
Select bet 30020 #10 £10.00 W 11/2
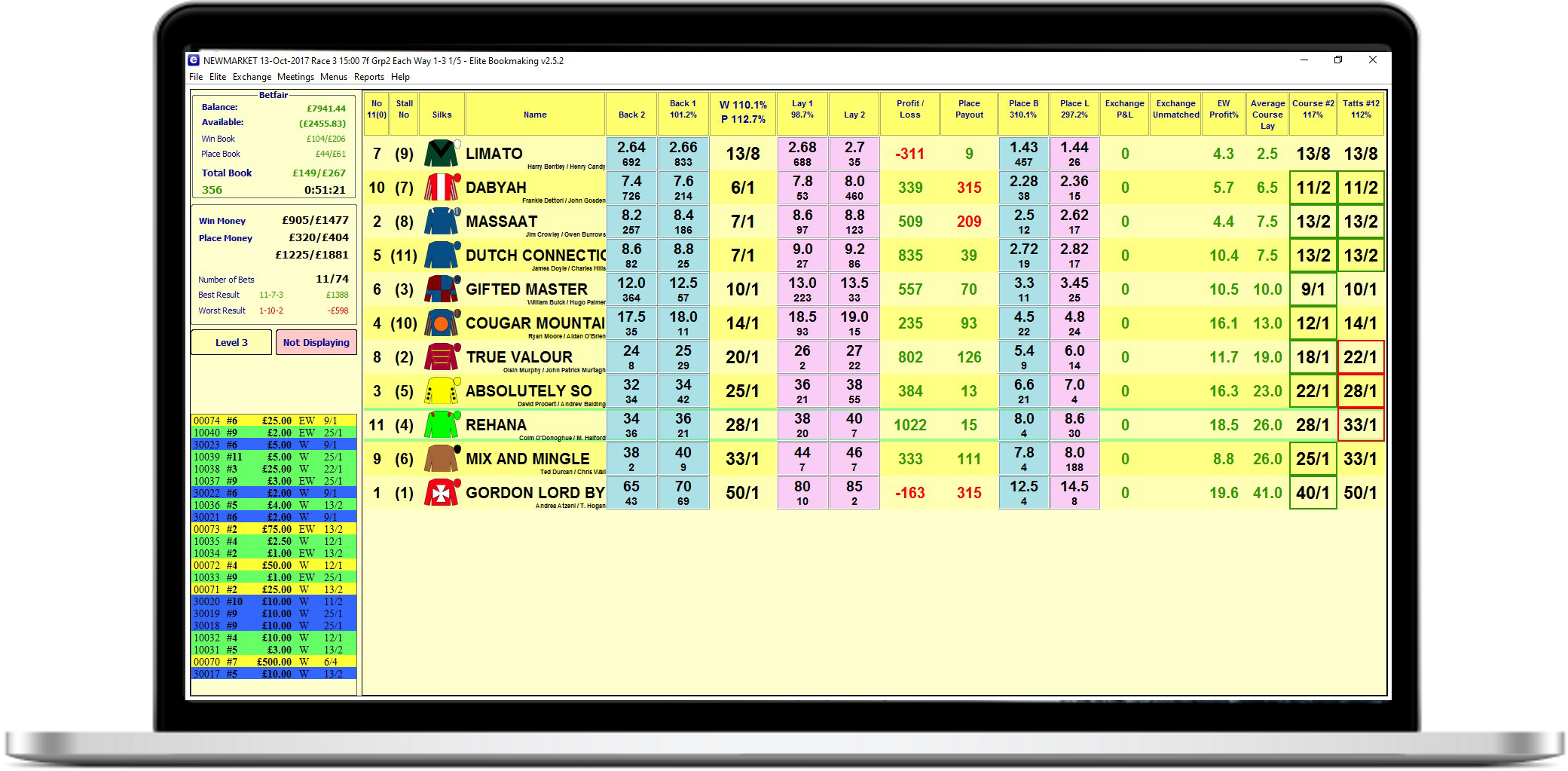[274, 601]
